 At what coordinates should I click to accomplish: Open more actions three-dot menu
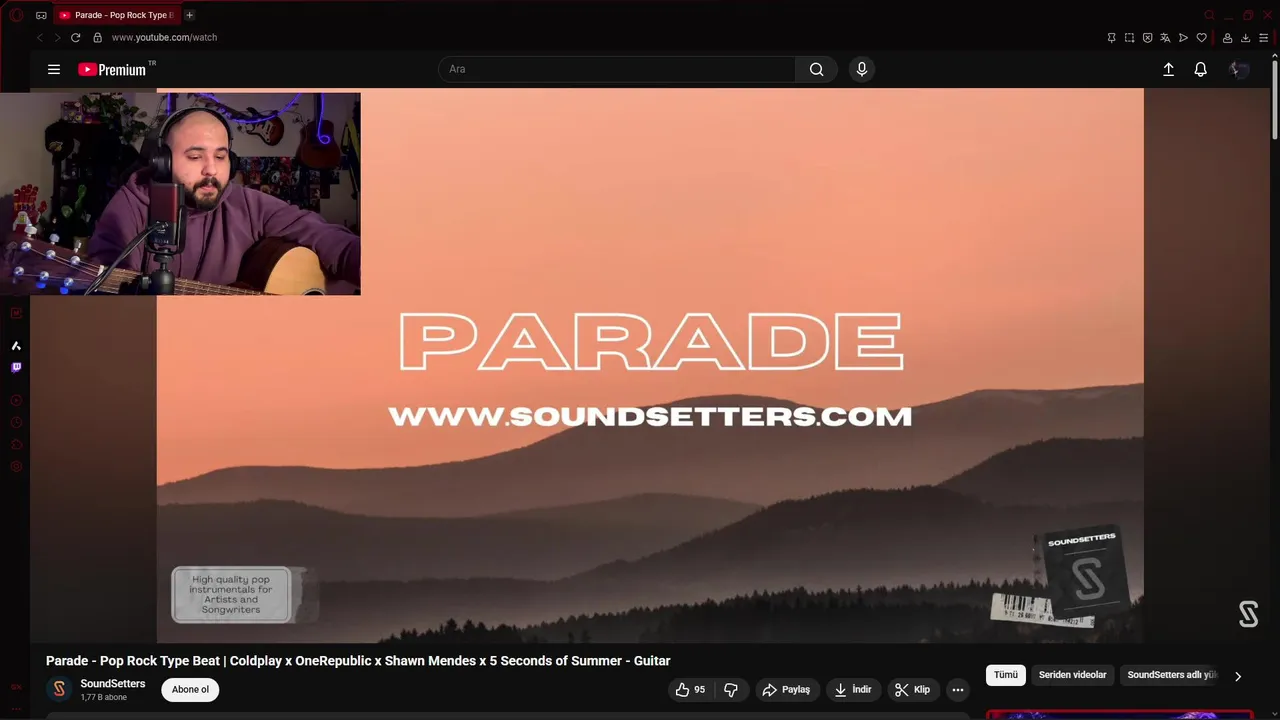pyautogui.click(x=958, y=690)
